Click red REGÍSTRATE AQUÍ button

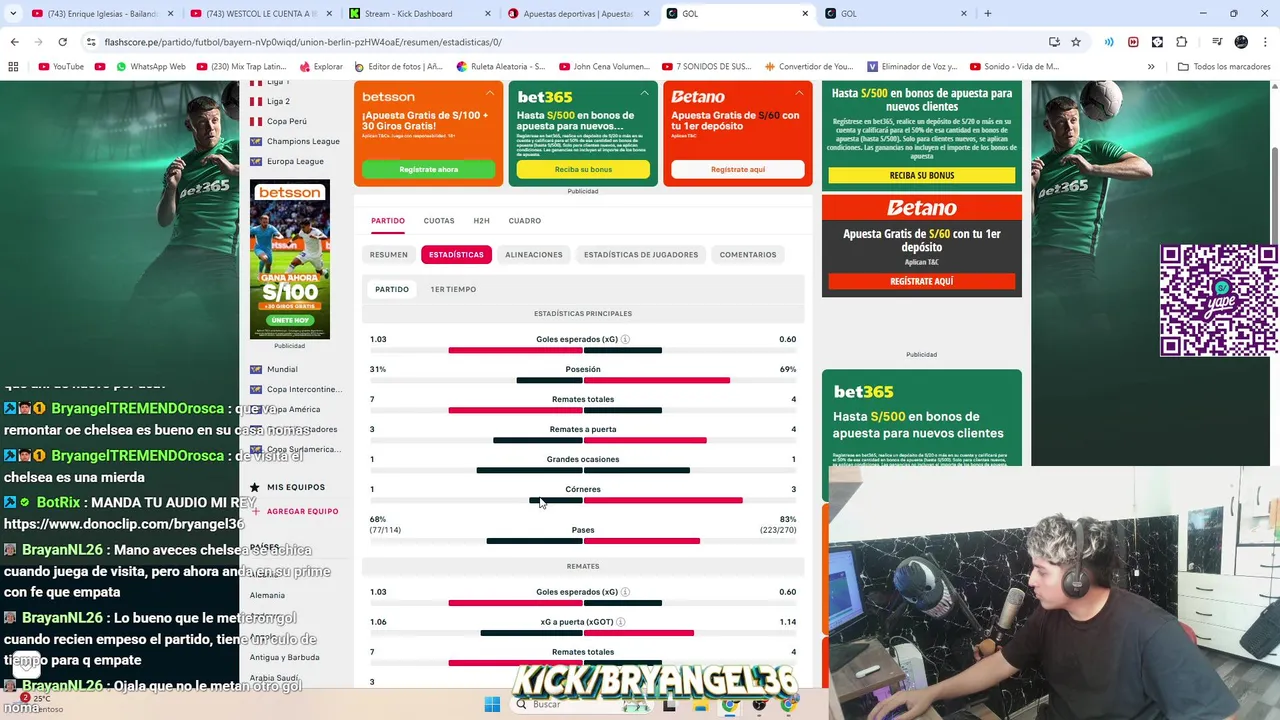tap(922, 282)
